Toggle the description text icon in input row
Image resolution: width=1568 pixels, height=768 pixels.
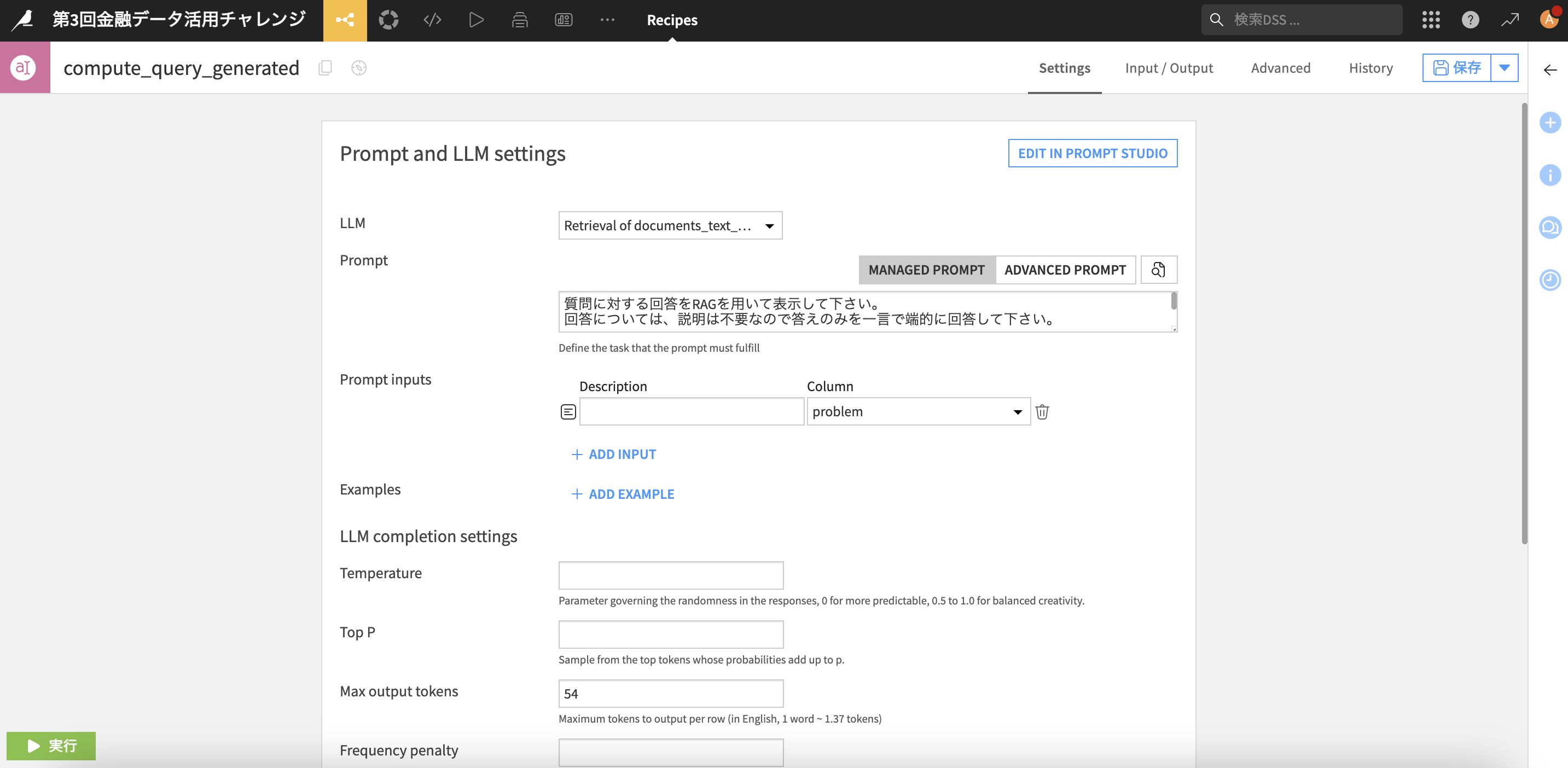pos(567,412)
